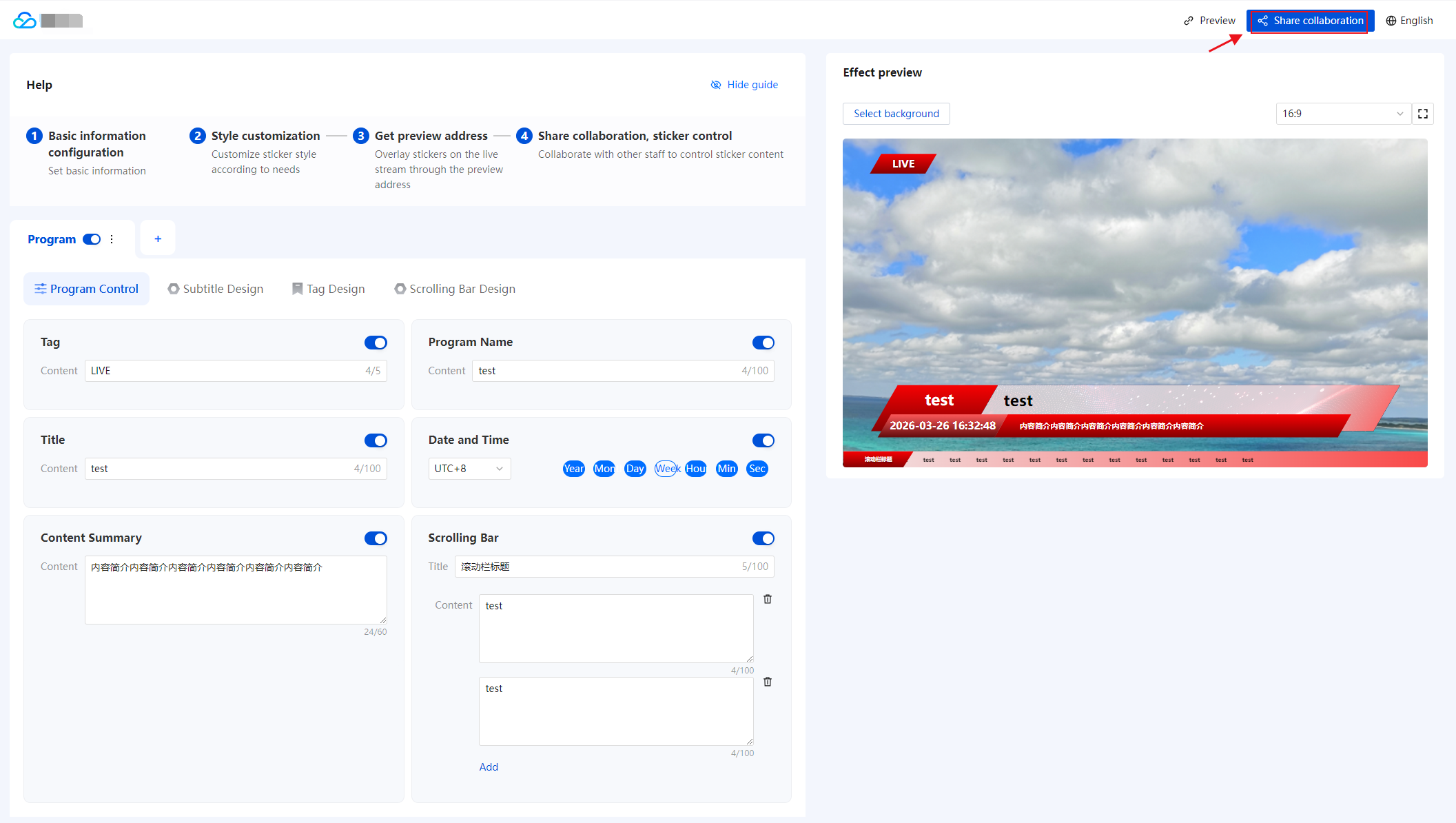
Task: Disable the Tag toggle switch
Action: coord(376,343)
